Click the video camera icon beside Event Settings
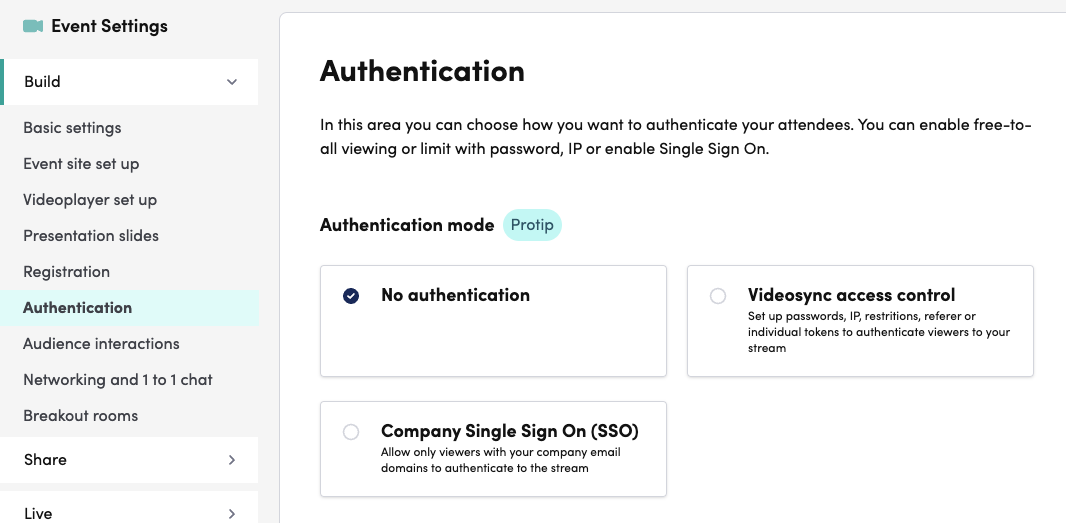This screenshot has width=1066, height=523. click(33, 26)
